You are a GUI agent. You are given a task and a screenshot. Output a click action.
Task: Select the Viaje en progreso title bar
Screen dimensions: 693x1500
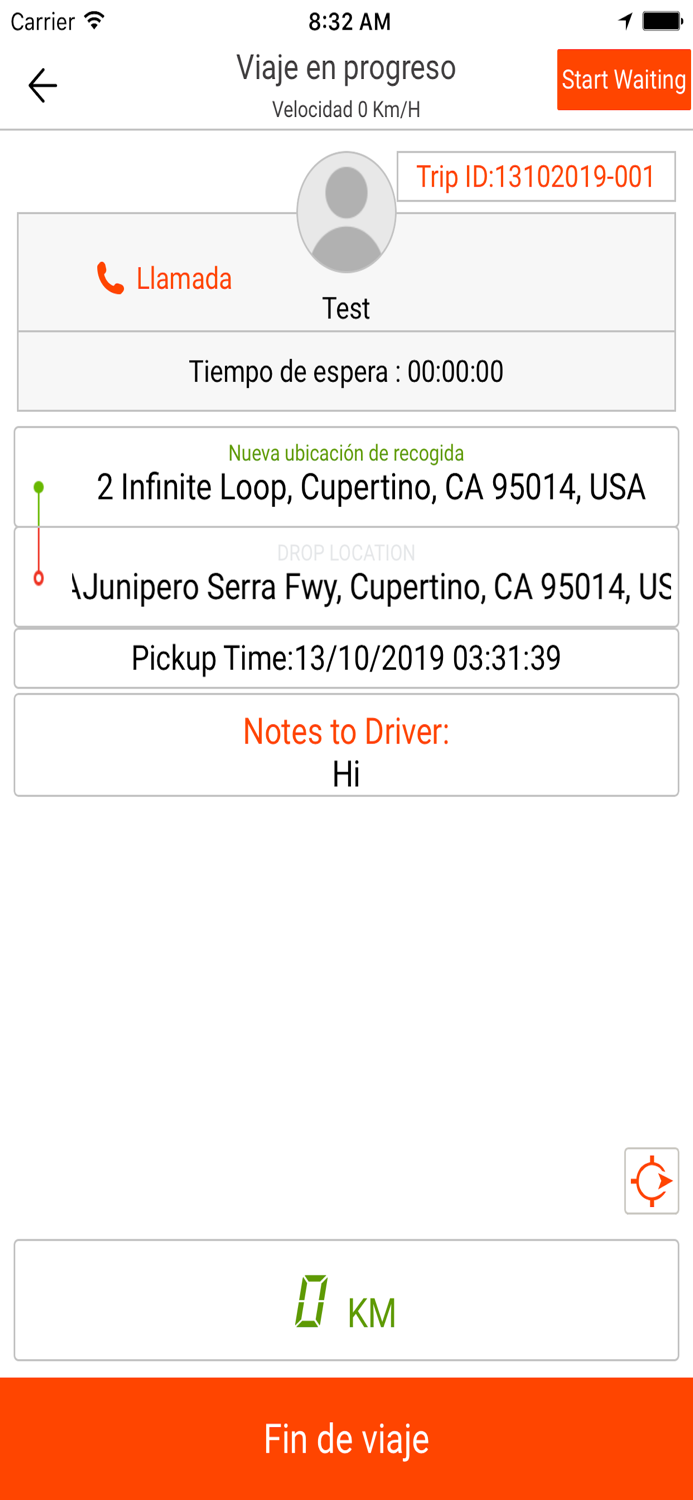click(346, 68)
